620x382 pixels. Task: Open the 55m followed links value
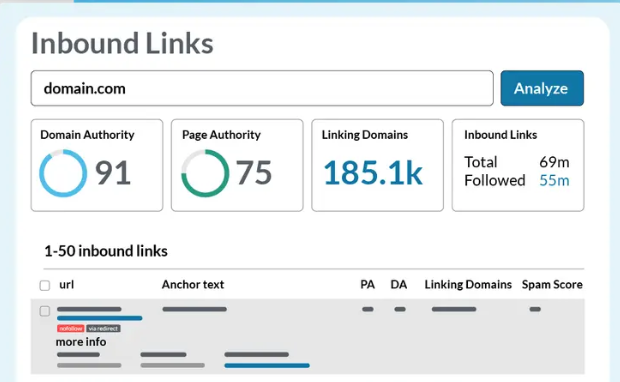[x=554, y=180]
